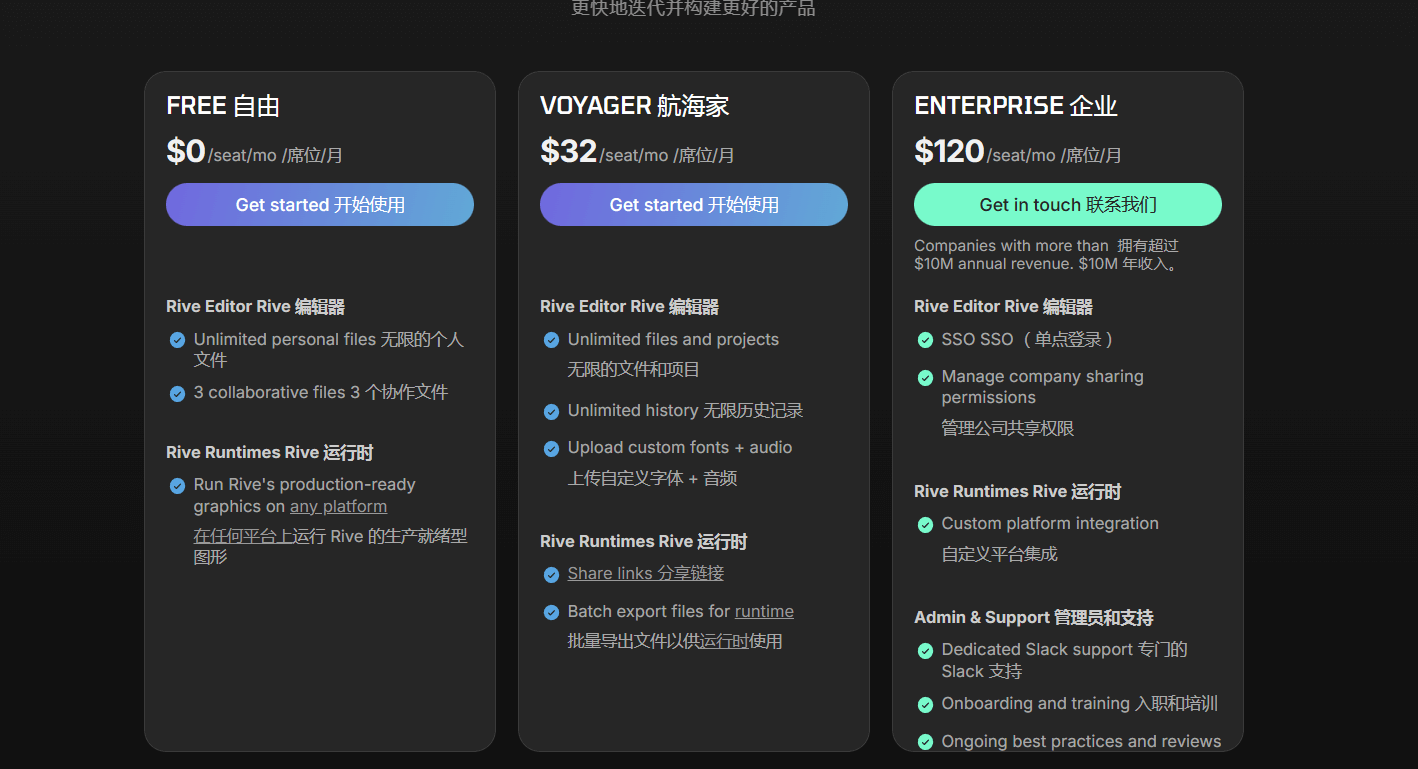Click checkmark icon beside Unlimited personal files
The width and height of the screenshot is (1418, 769).
tap(177, 340)
